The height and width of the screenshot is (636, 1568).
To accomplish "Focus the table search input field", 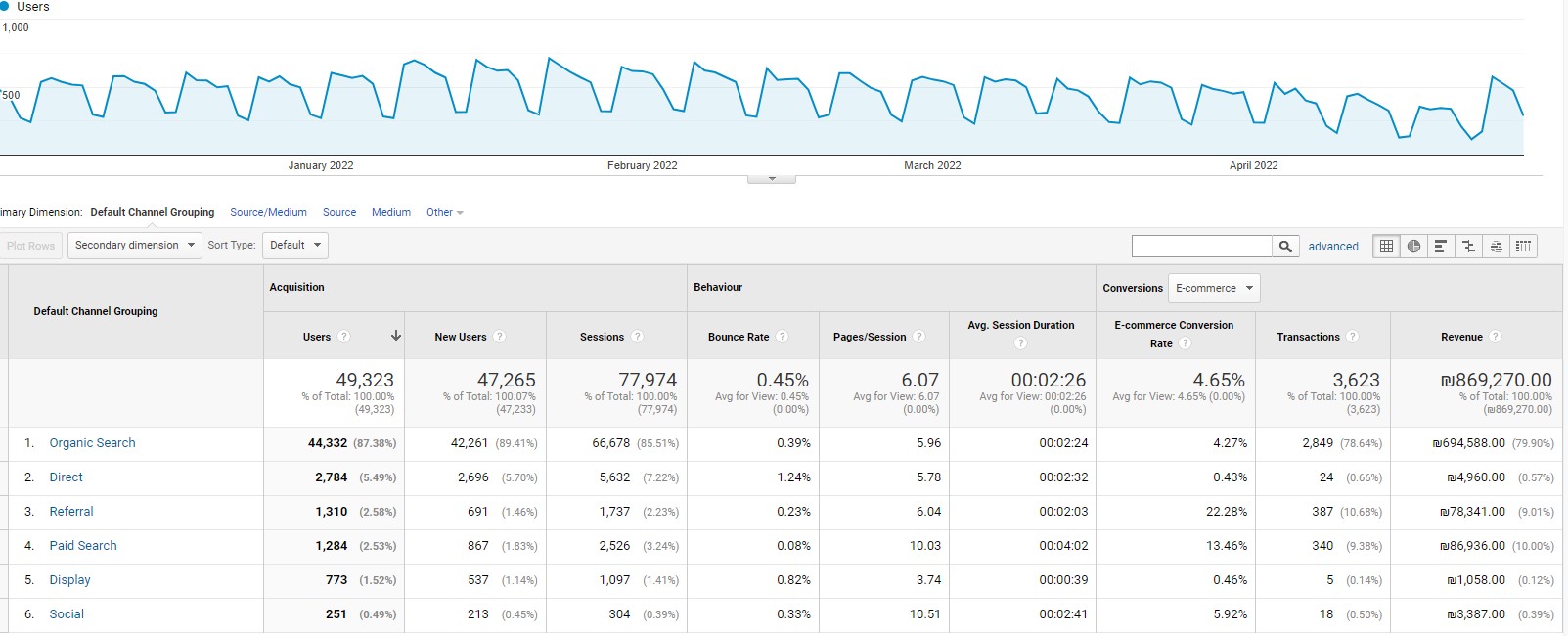I will (x=1202, y=247).
